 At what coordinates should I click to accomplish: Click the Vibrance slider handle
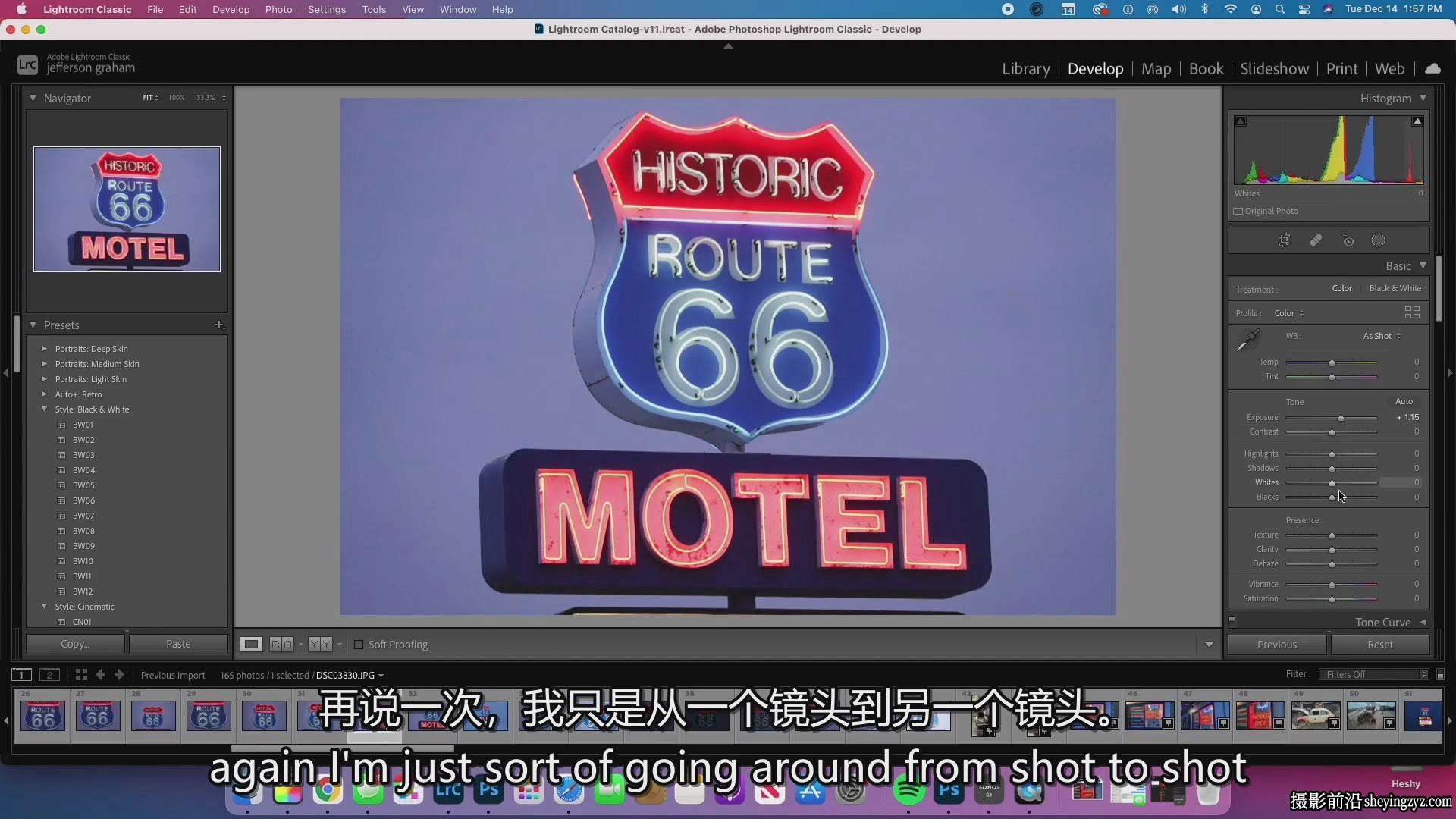pos(1332,585)
